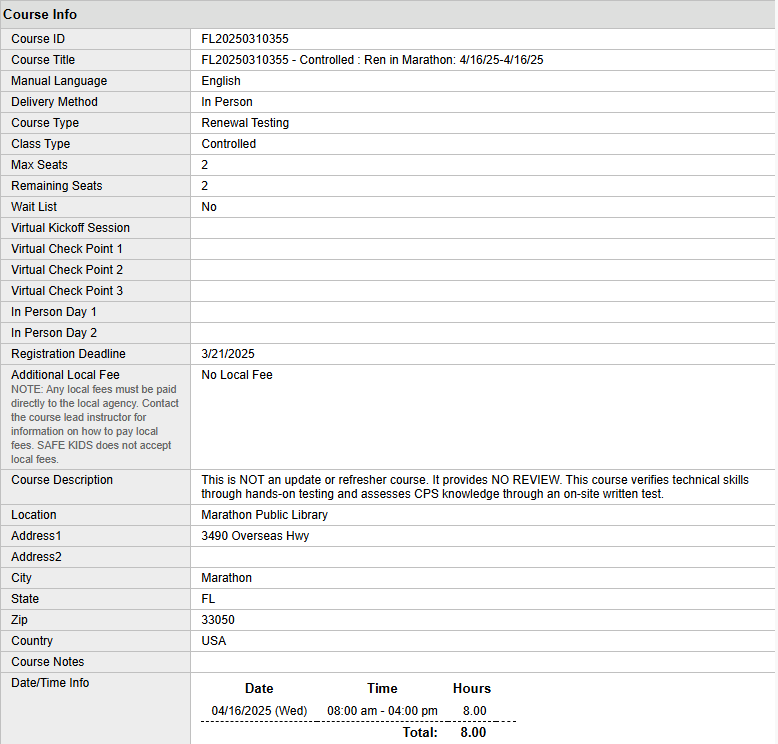Click the local fees NOTE paragraph
The height and width of the screenshot is (744, 778).
click(95, 424)
